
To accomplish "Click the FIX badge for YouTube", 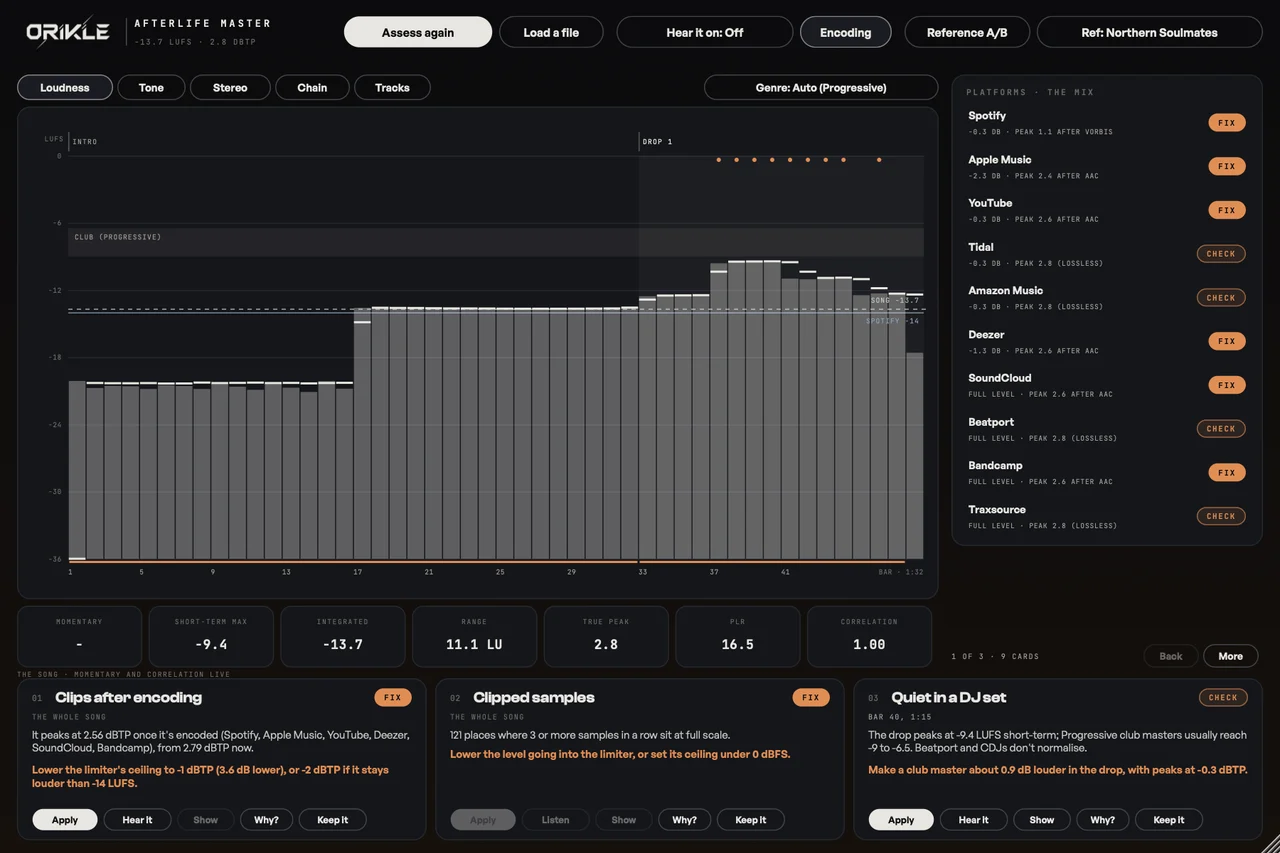I will tap(1227, 210).
